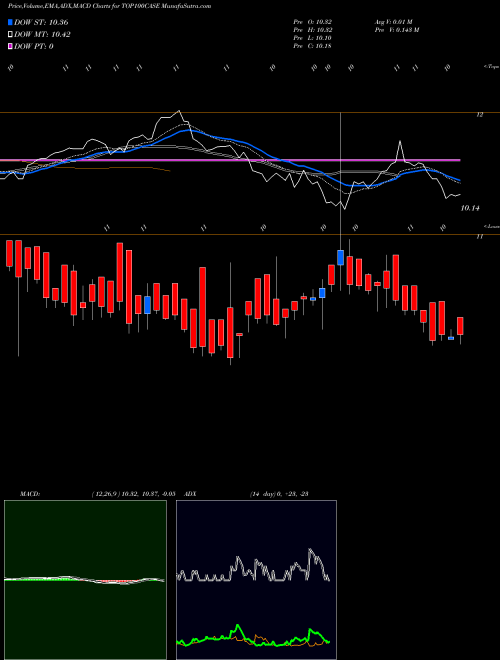Select the 'DOW PT: 0' legend label
The image size is (500, 660).
(x=34, y=46)
